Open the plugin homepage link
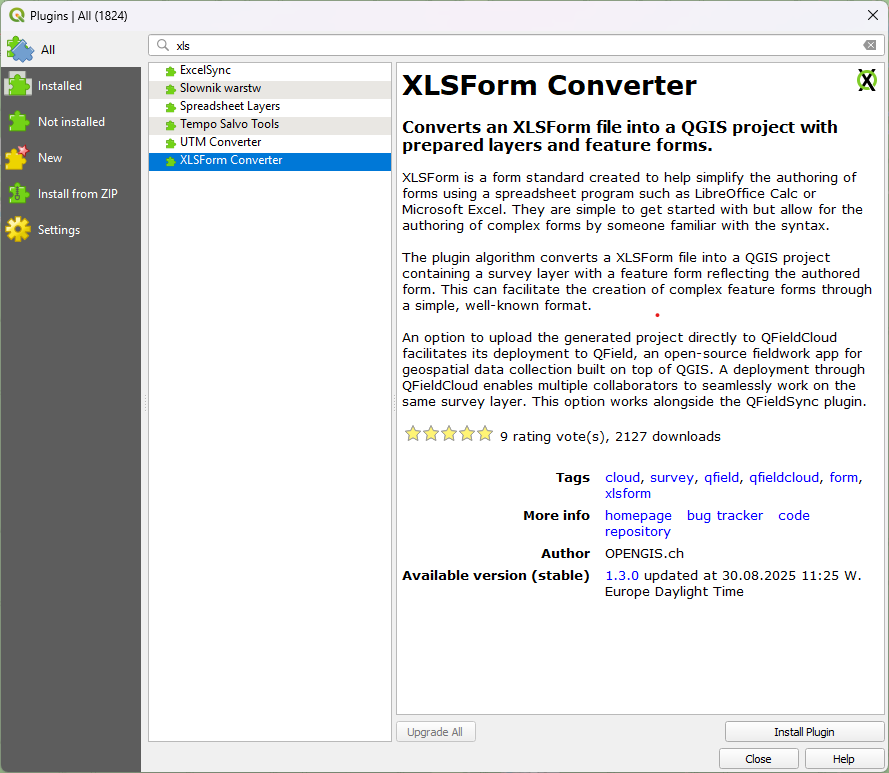 point(638,515)
